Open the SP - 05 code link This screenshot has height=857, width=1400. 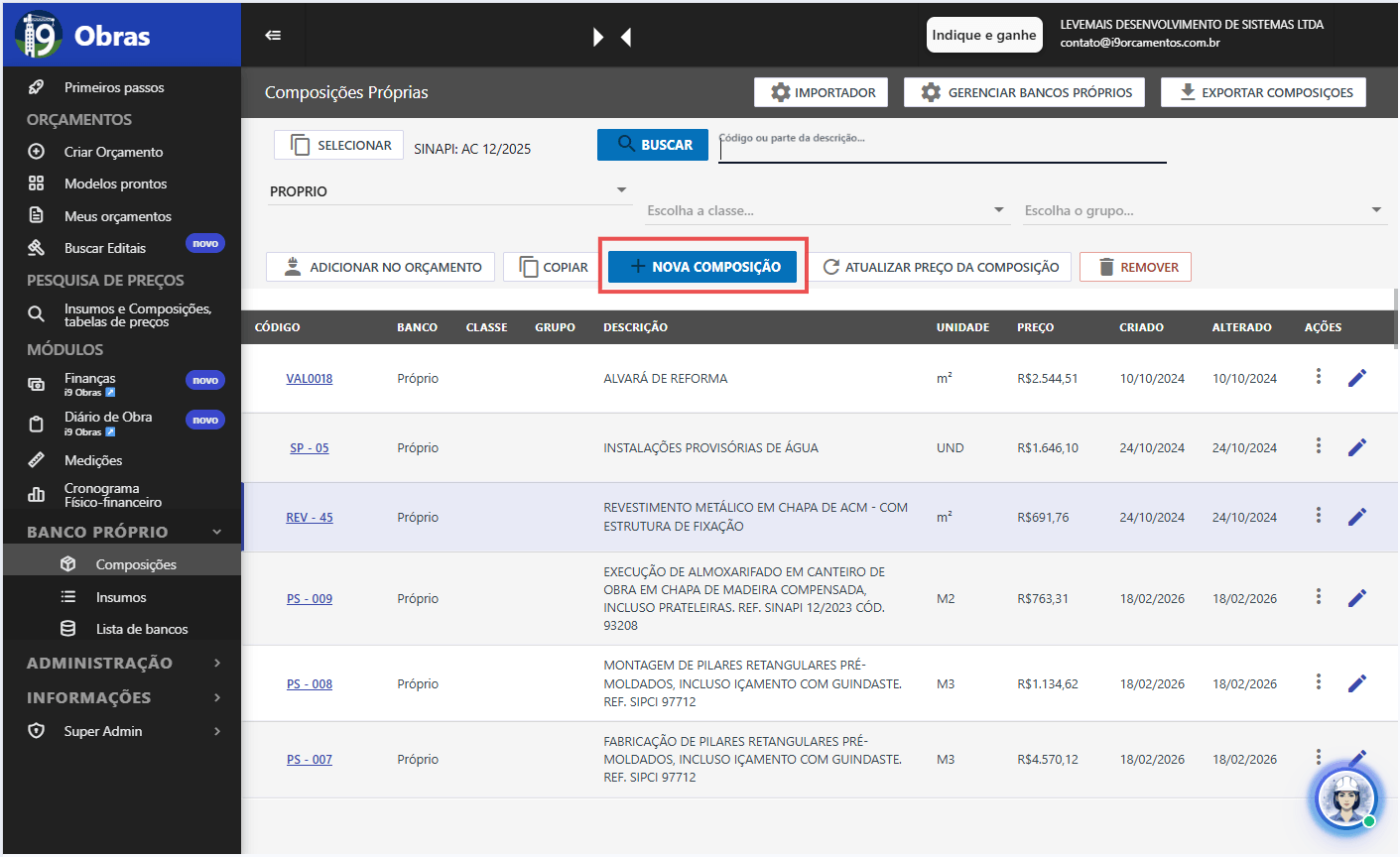coord(310,447)
